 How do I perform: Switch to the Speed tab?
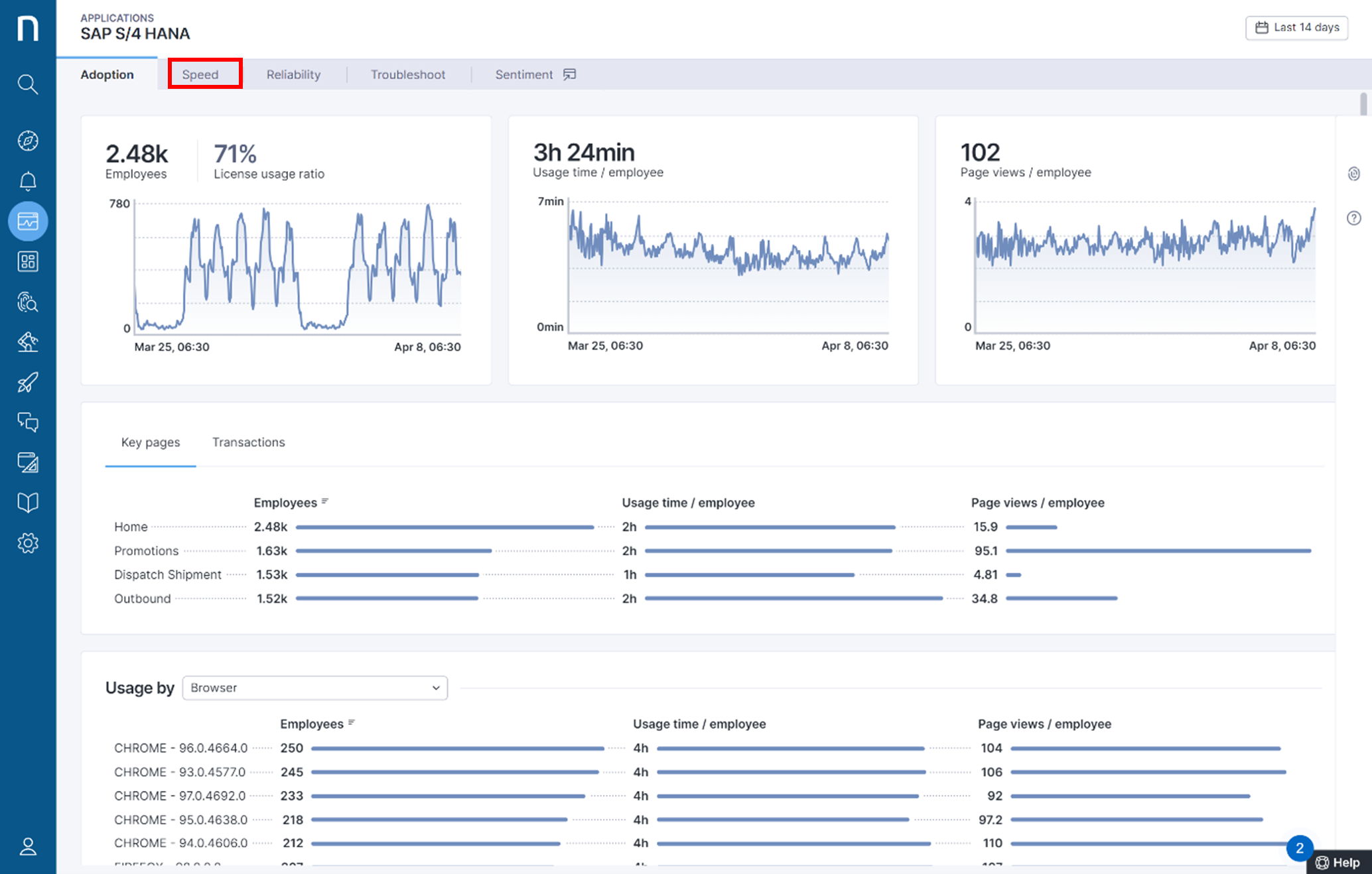(200, 74)
